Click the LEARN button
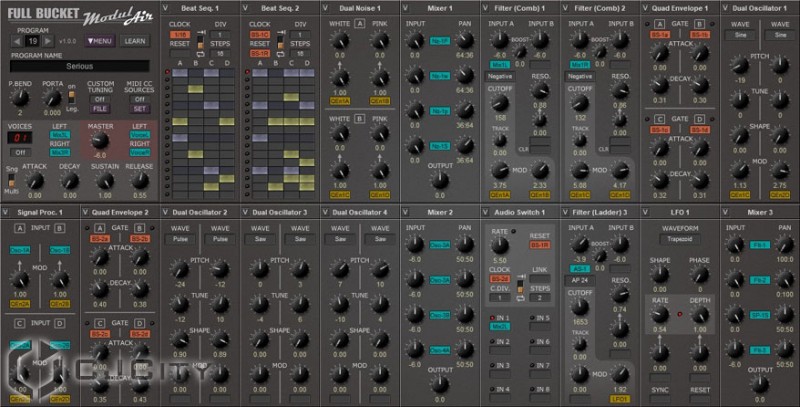The height and width of the screenshot is (407, 800). (135, 41)
